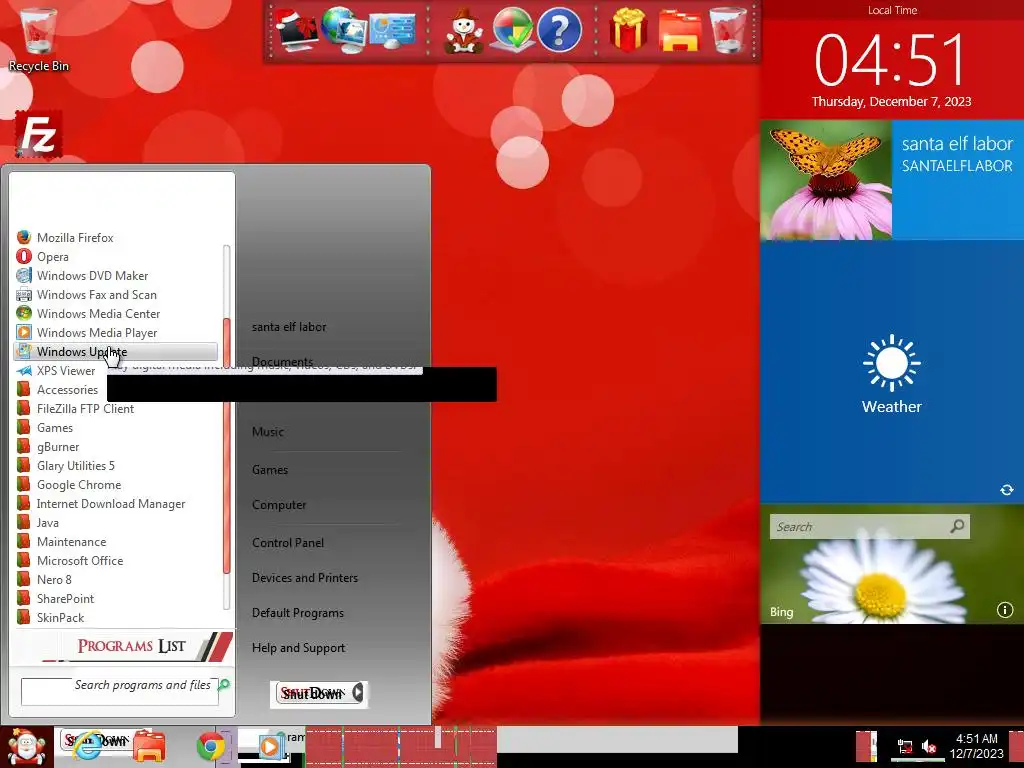Click the search magnifier icon in the start menu

pos(224,684)
